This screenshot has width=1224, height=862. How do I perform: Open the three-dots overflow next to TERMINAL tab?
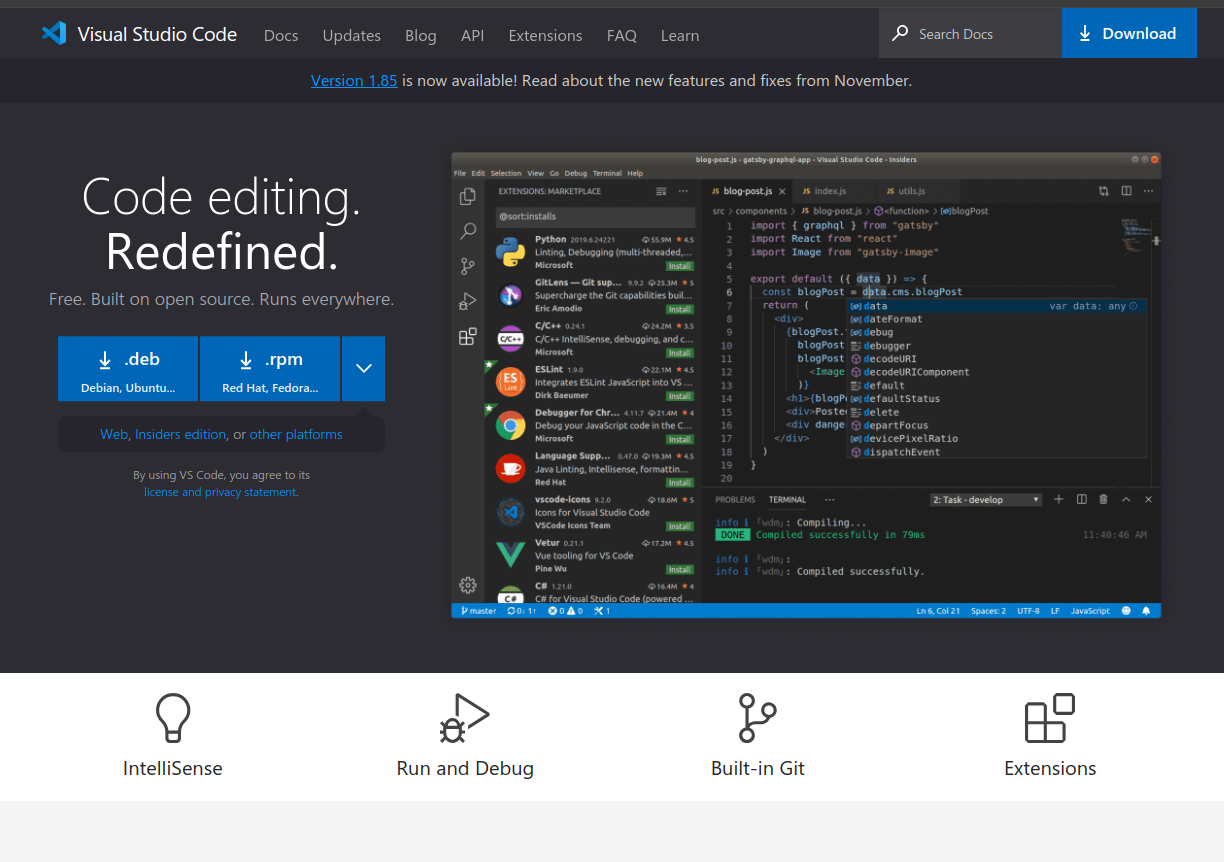(829, 499)
